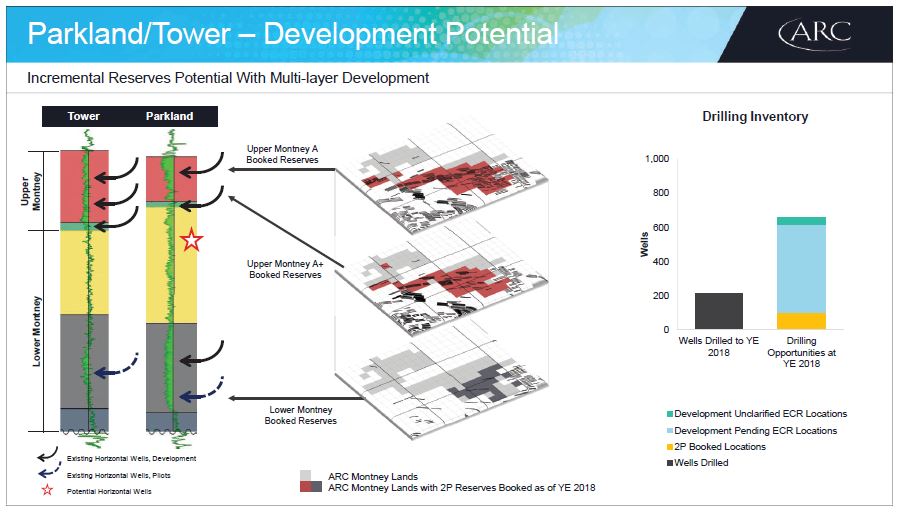Click the Development Pending ECR Locations legend text
This screenshot has width=903, height=517.
pos(756,431)
